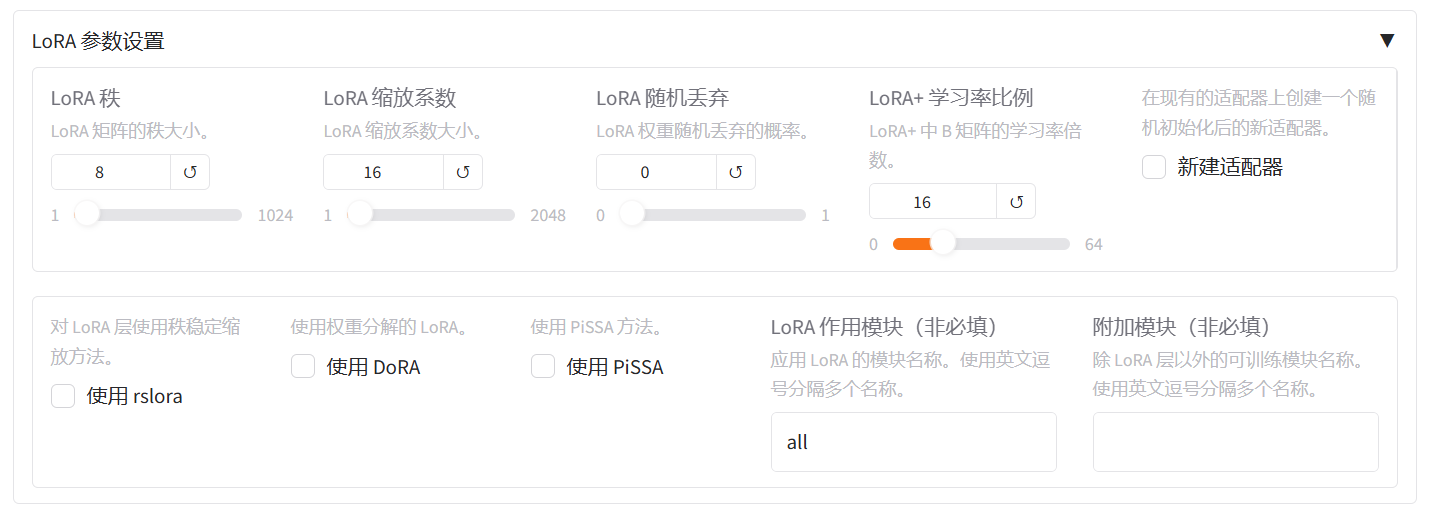Click the LoRA 随机丢弃 number input
1442x519 pixels.
pos(656,172)
